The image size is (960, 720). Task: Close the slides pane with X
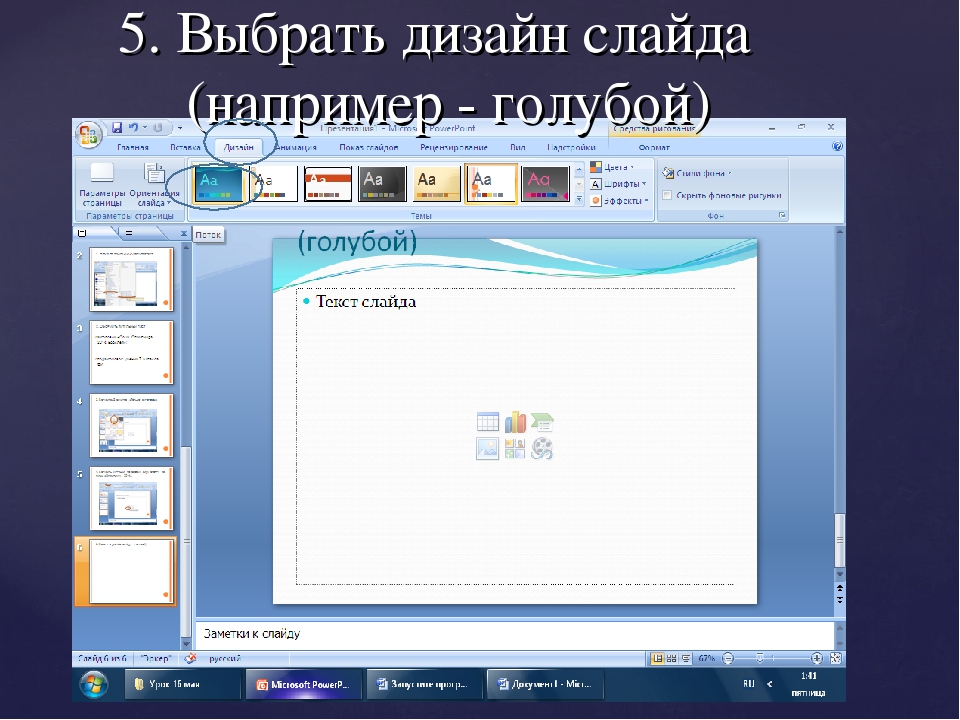point(184,234)
